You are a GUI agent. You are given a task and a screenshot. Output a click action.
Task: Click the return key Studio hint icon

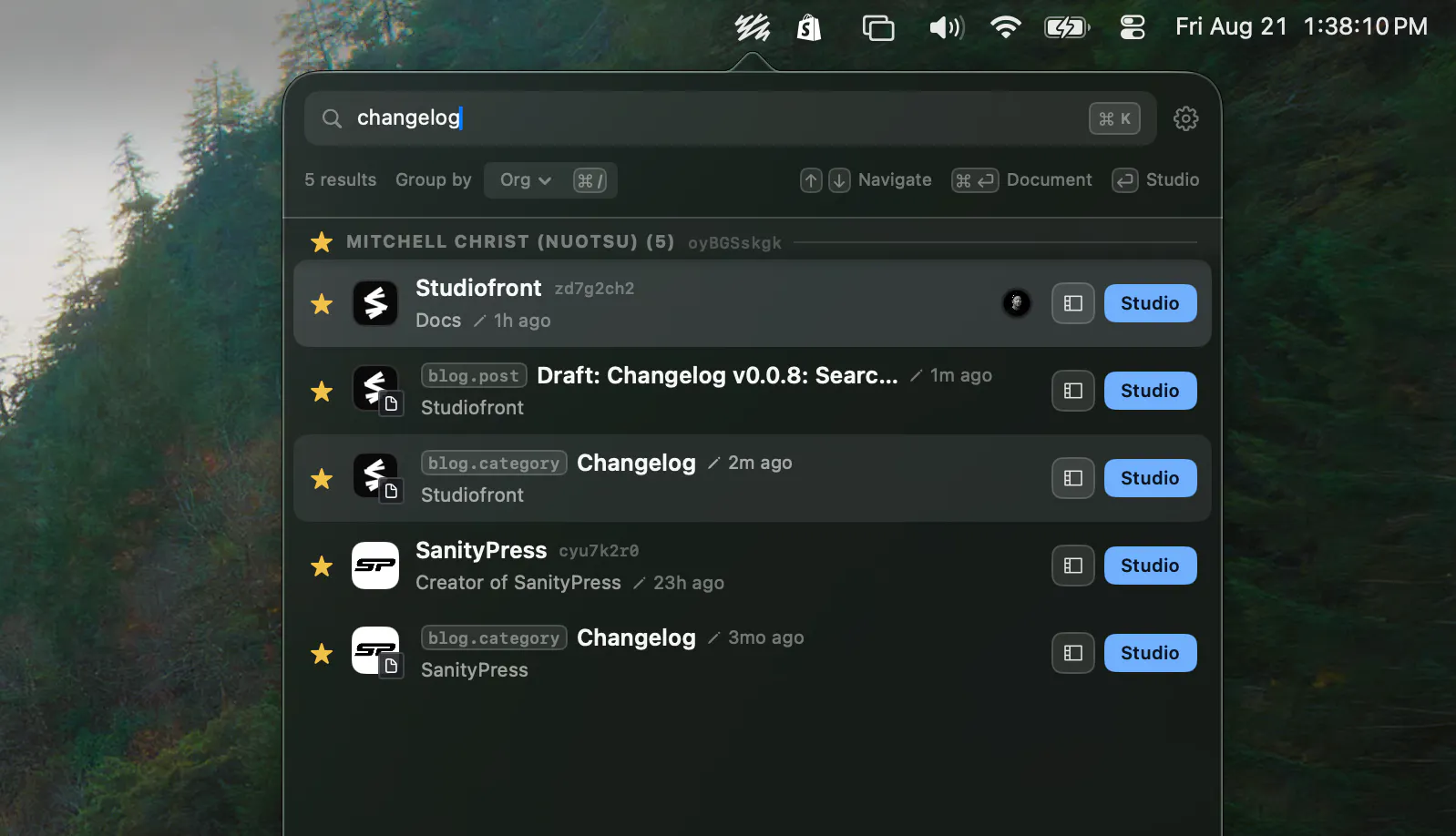(x=1124, y=180)
